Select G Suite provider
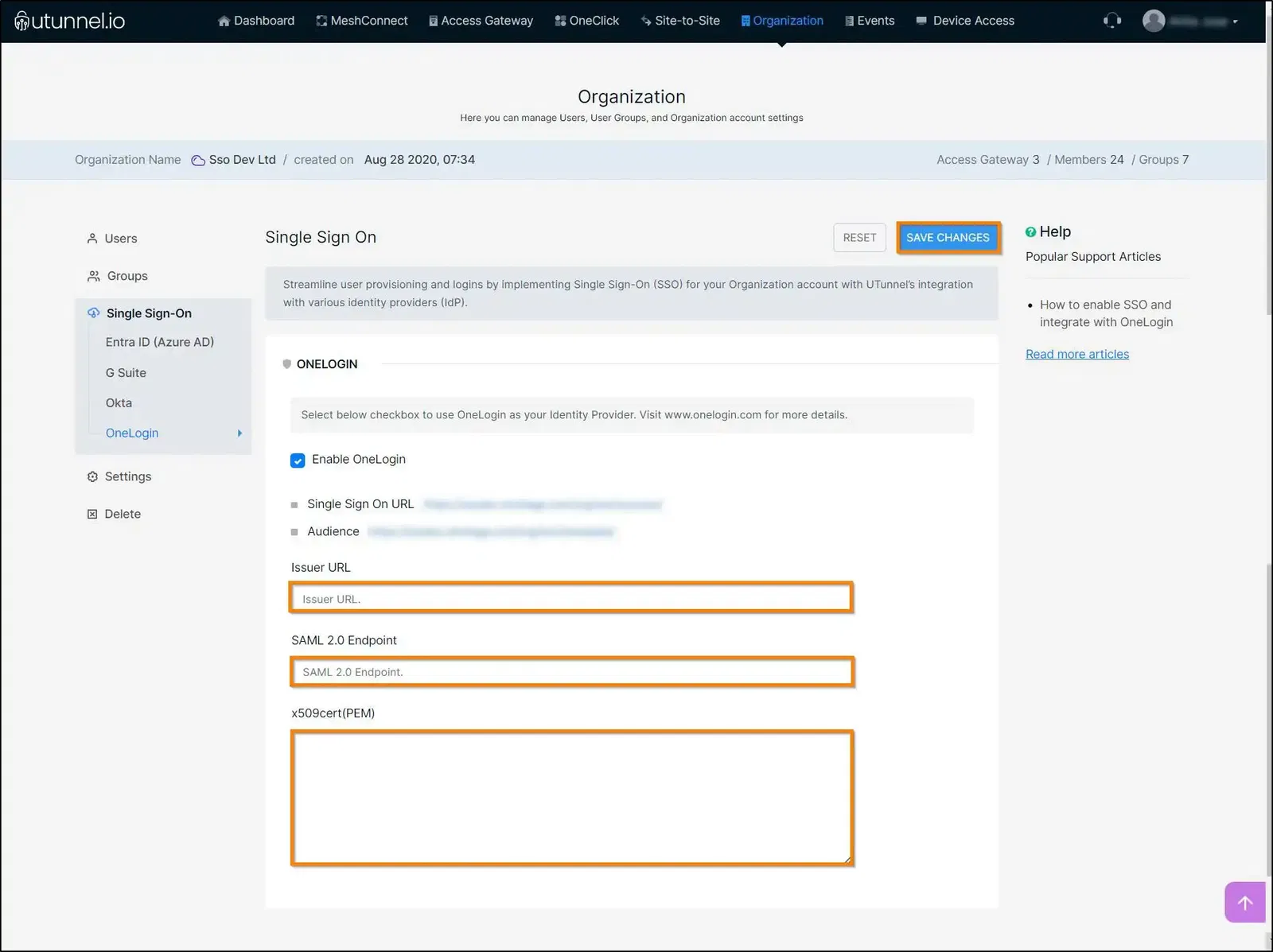1273x952 pixels. 126,373
